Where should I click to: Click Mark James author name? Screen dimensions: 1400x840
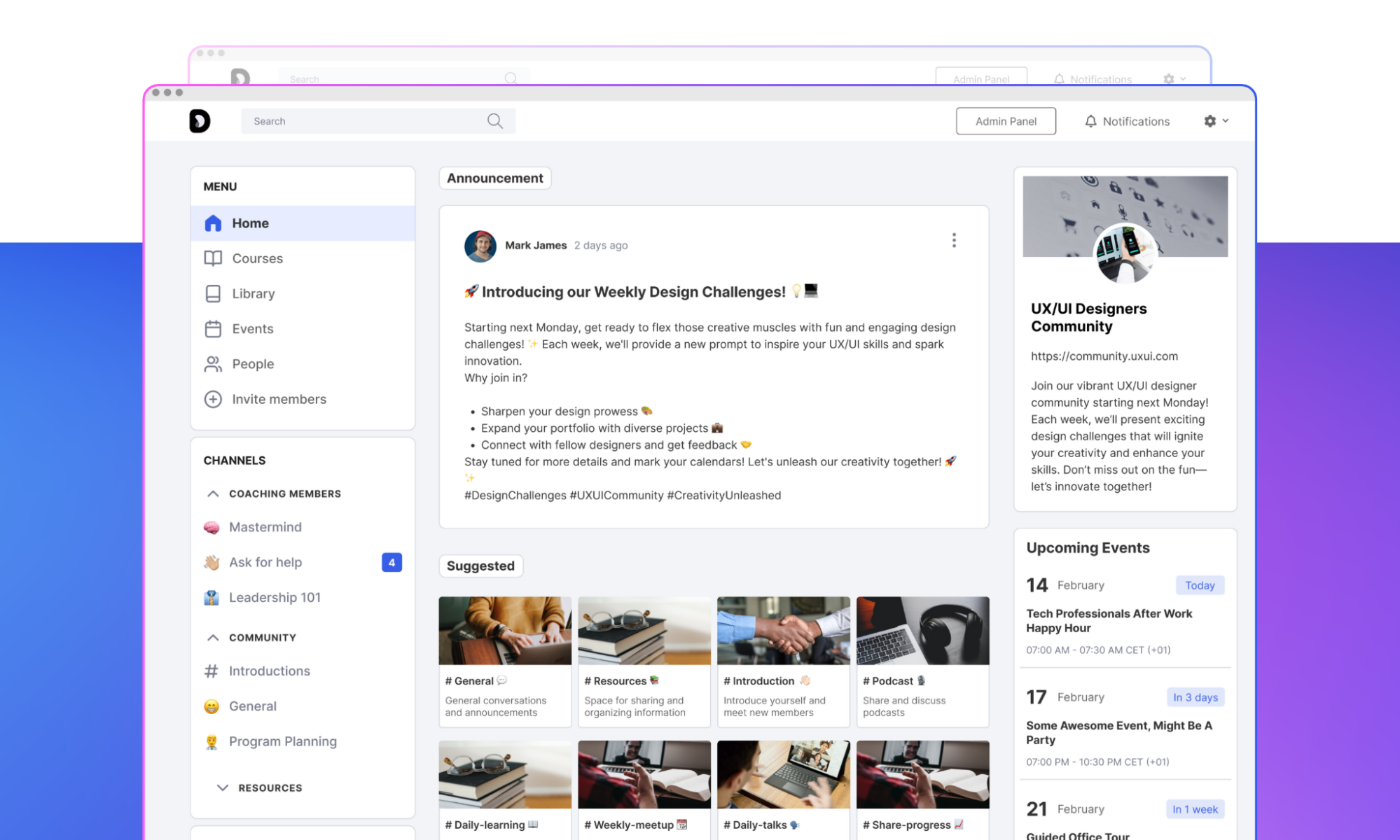[536, 246]
